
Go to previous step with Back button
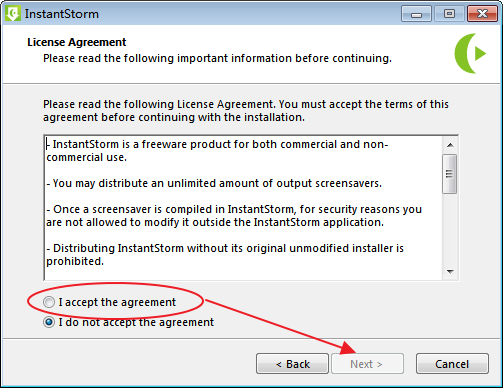click(292, 364)
